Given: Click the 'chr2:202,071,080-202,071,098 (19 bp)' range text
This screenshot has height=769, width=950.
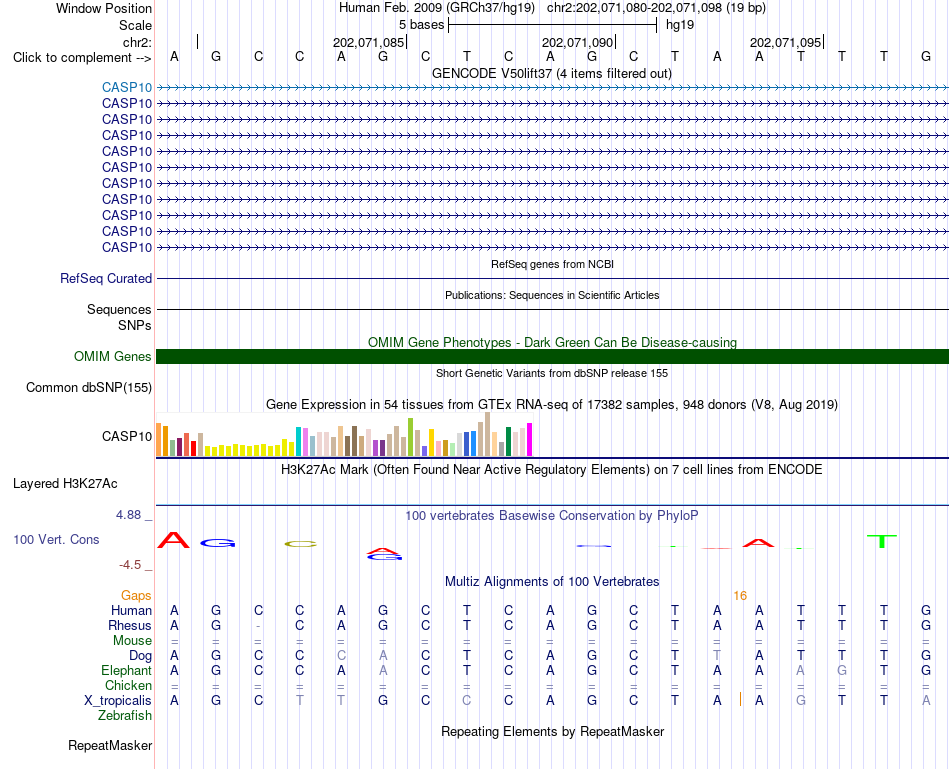Looking at the screenshot, I should (x=656, y=8).
